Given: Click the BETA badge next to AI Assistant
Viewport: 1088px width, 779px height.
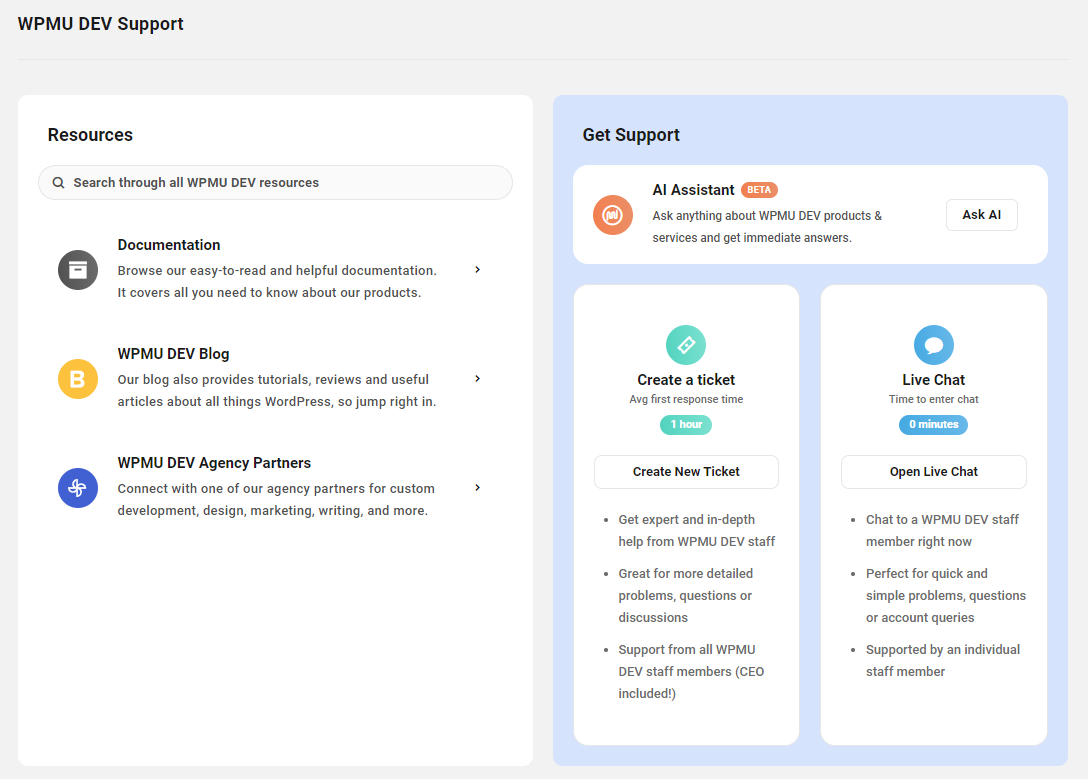Looking at the screenshot, I should click(760, 189).
